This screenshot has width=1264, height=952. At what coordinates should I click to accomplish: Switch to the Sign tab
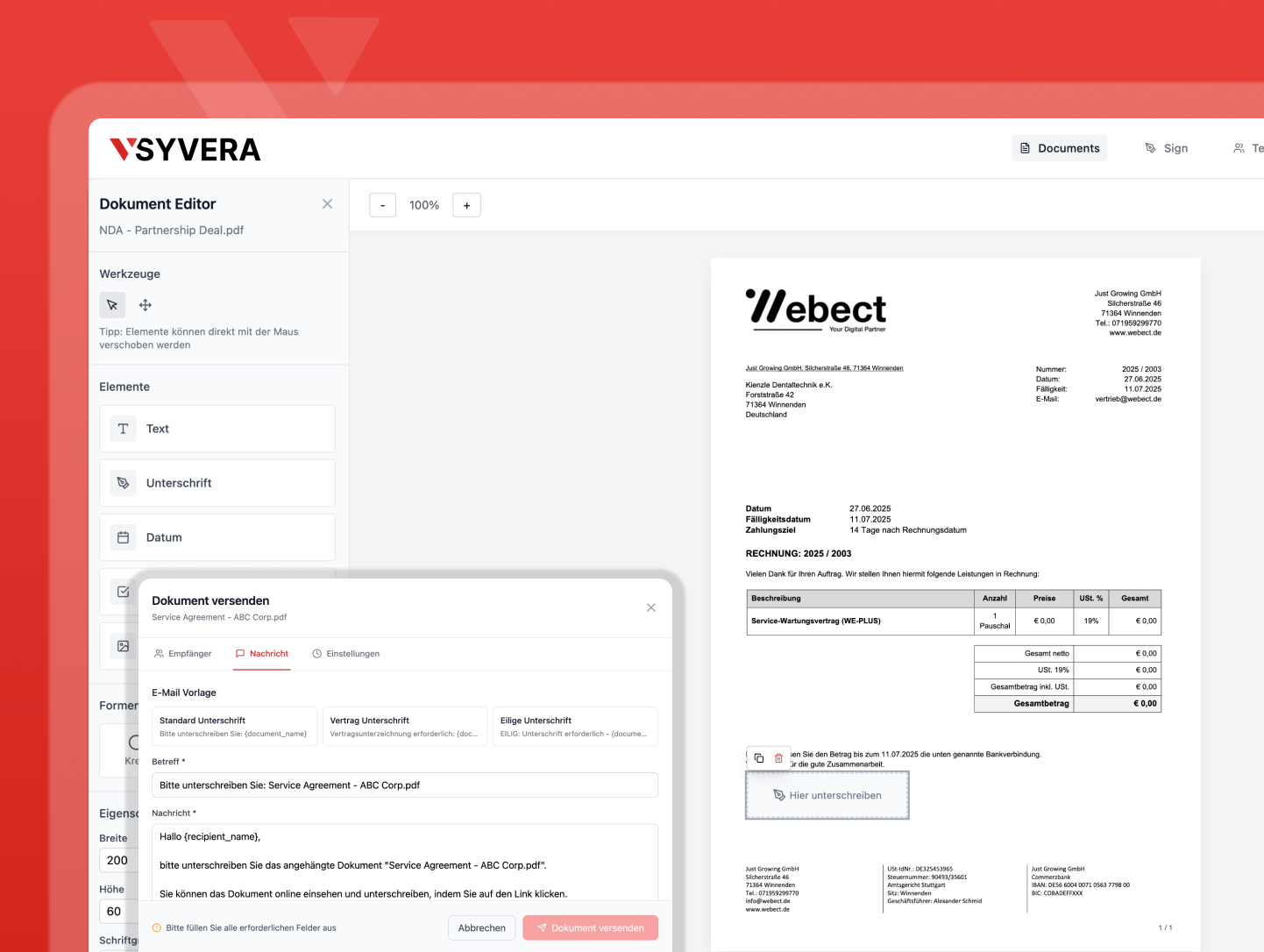(1167, 148)
